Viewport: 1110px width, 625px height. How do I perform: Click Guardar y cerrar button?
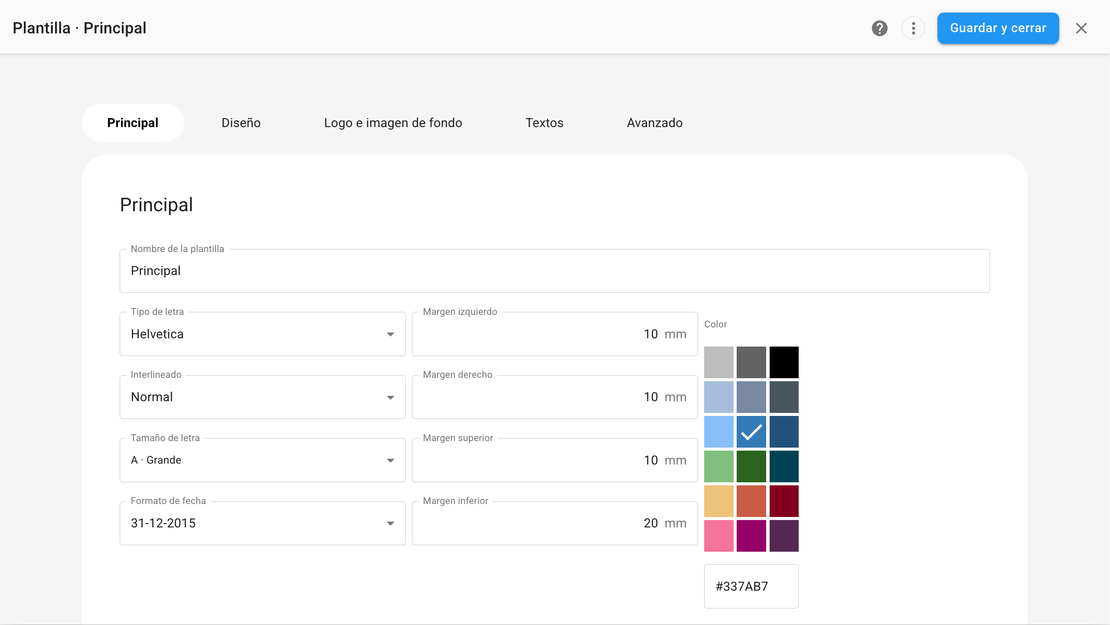(x=997, y=28)
